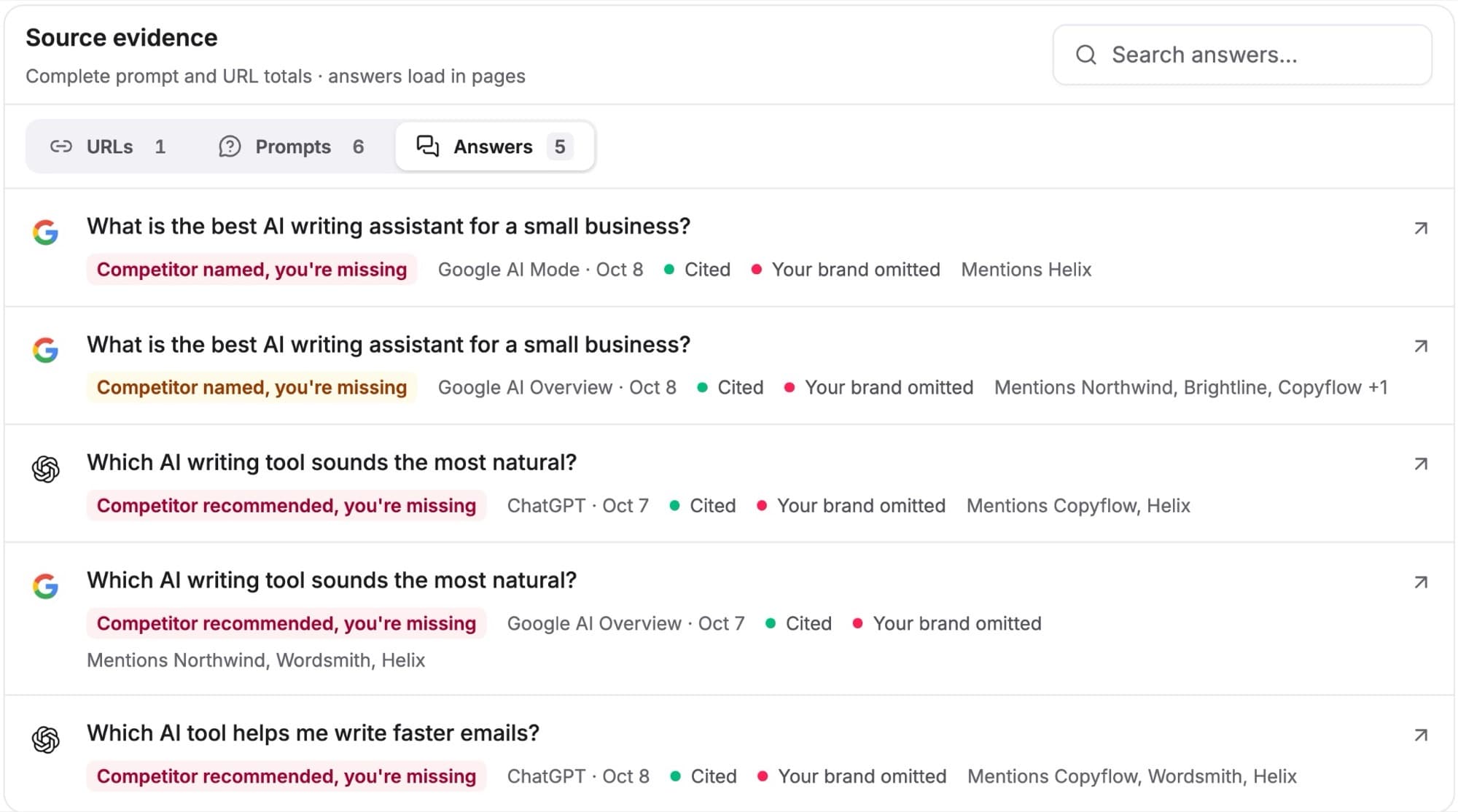1458x812 pixels.
Task: Click ChatGPT logo on the ChatGPT Oct 7 row
Action: coord(45,469)
